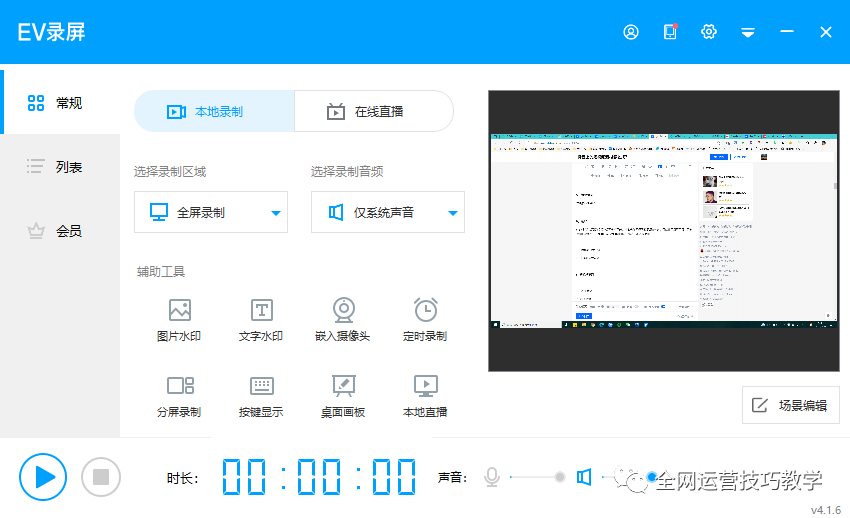This screenshot has height=518, width=850.
Task: Open the 桌面画板 desktop drawing board
Action: [x=343, y=396]
